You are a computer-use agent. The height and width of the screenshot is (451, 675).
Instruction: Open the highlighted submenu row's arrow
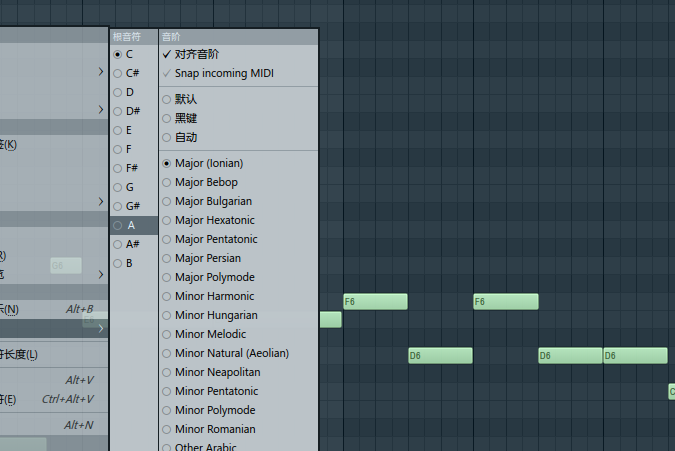(101, 328)
